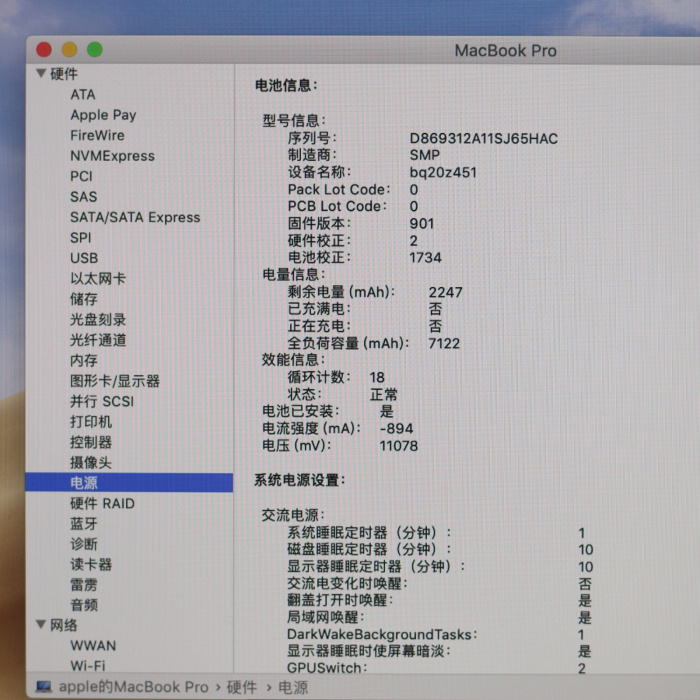Click the 系统电源设置 heading
Image resolution: width=700 pixels, height=700 pixels.
(x=300, y=480)
